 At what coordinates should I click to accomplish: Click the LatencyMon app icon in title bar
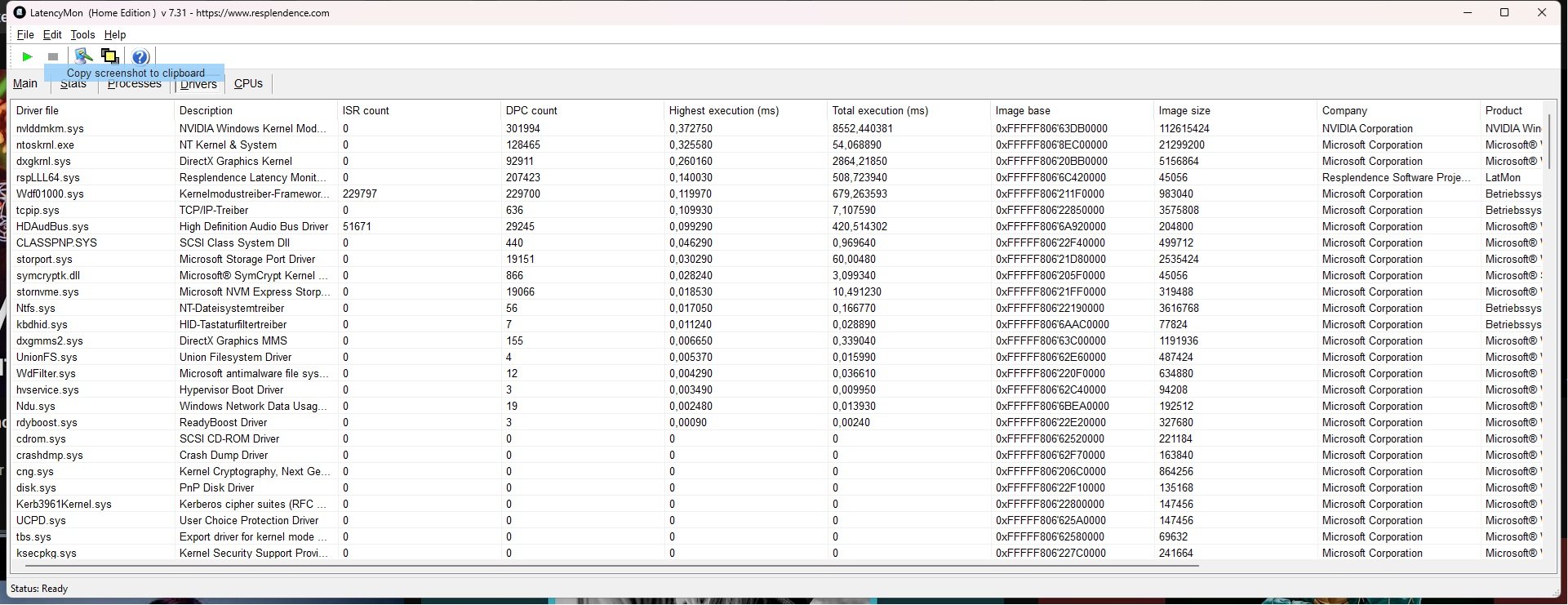tap(20, 12)
